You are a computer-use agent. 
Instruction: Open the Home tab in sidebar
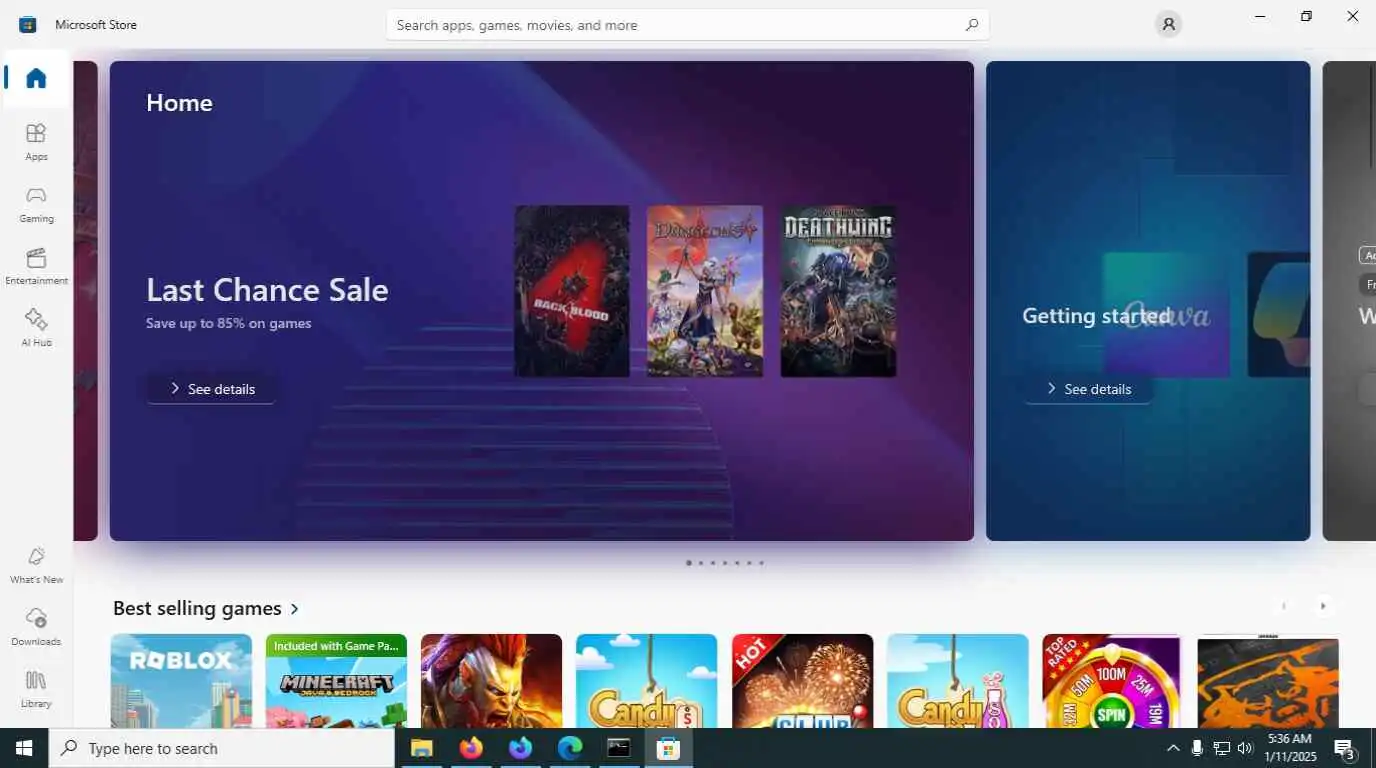pyautogui.click(x=36, y=78)
